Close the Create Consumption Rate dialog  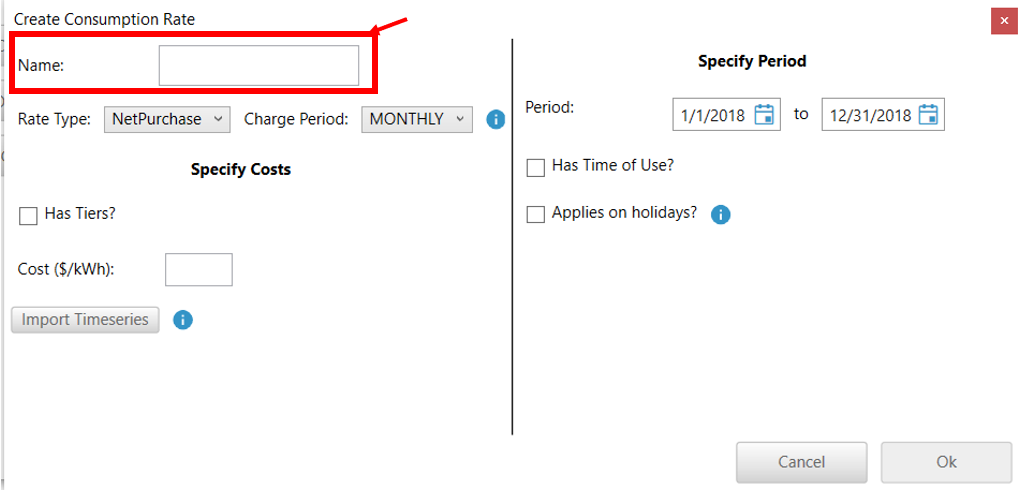pyautogui.click(x=1004, y=20)
